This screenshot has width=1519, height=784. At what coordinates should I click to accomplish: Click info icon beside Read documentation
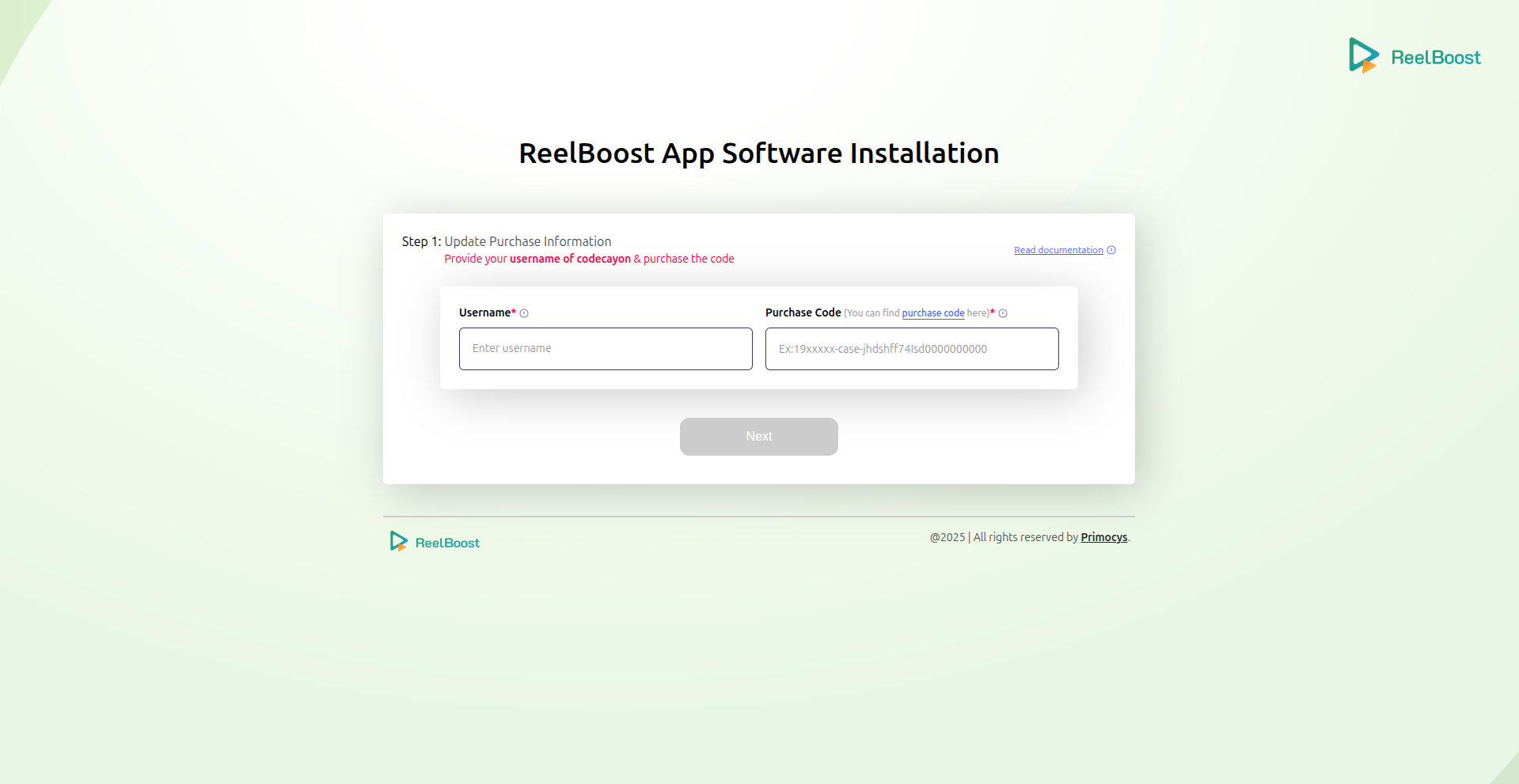pyautogui.click(x=1111, y=250)
